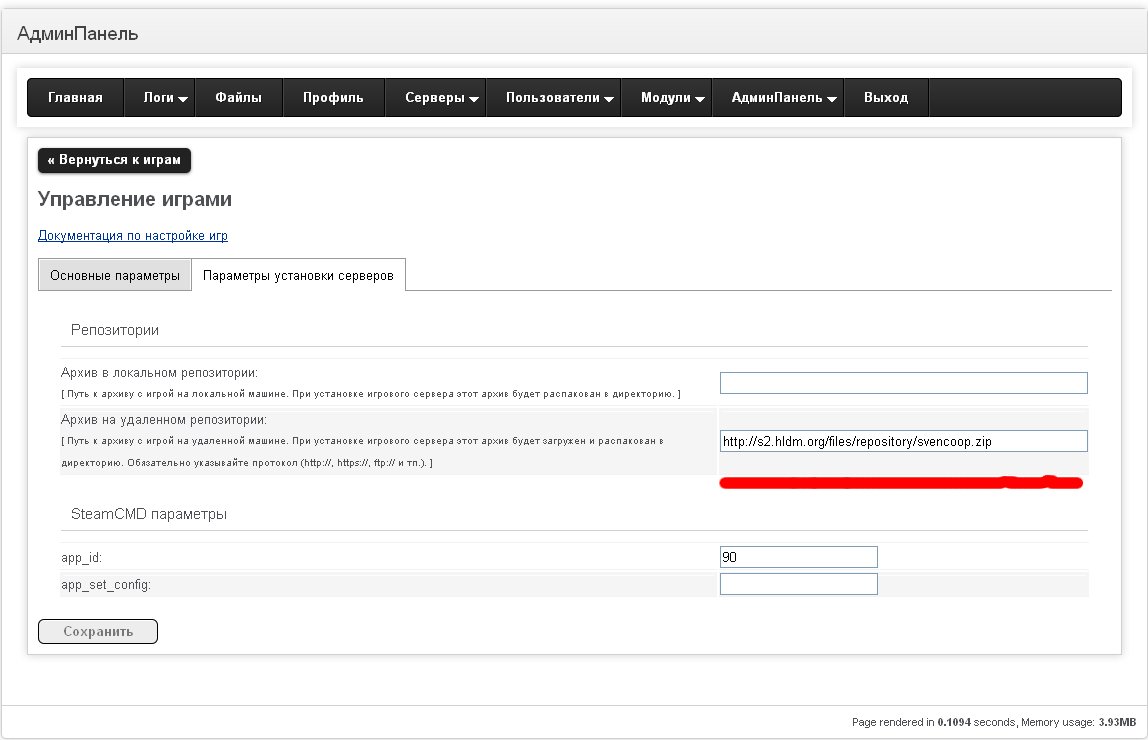1148x740 pixels.
Task: Switch to the Основные параметры tab
Action: point(114,275)
